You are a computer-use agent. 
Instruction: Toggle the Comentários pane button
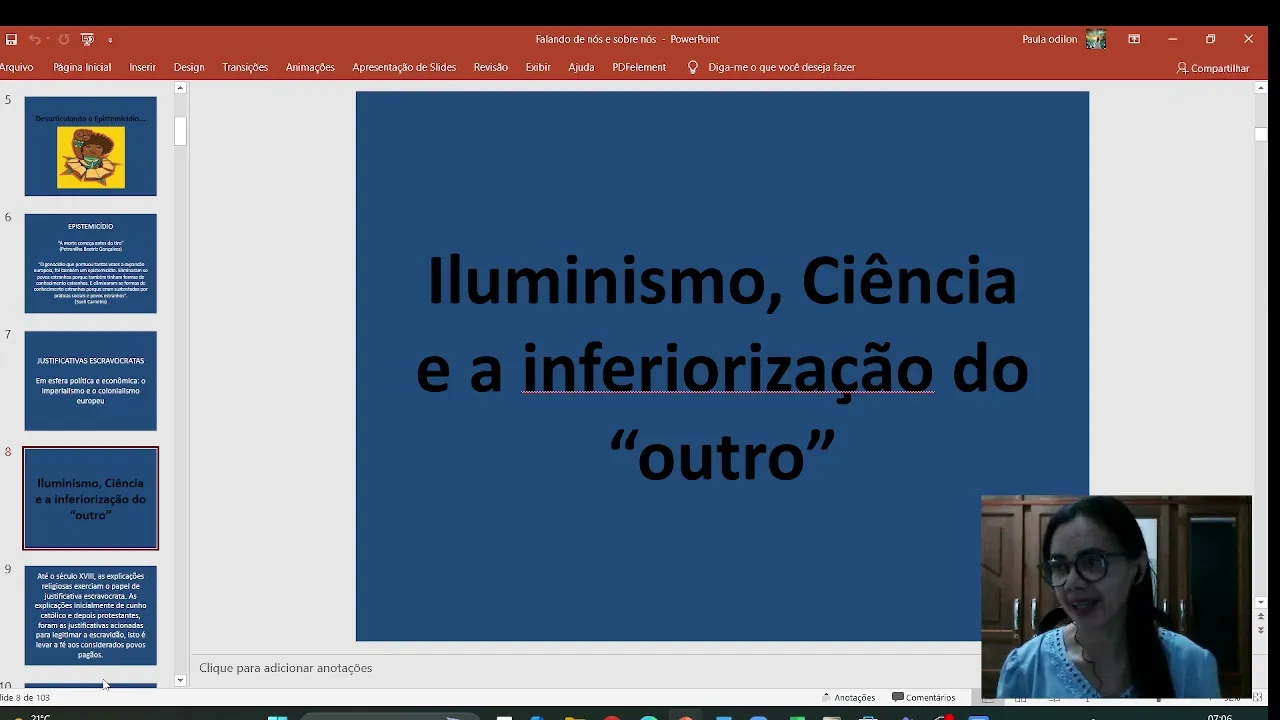click(x=924, y=697)
